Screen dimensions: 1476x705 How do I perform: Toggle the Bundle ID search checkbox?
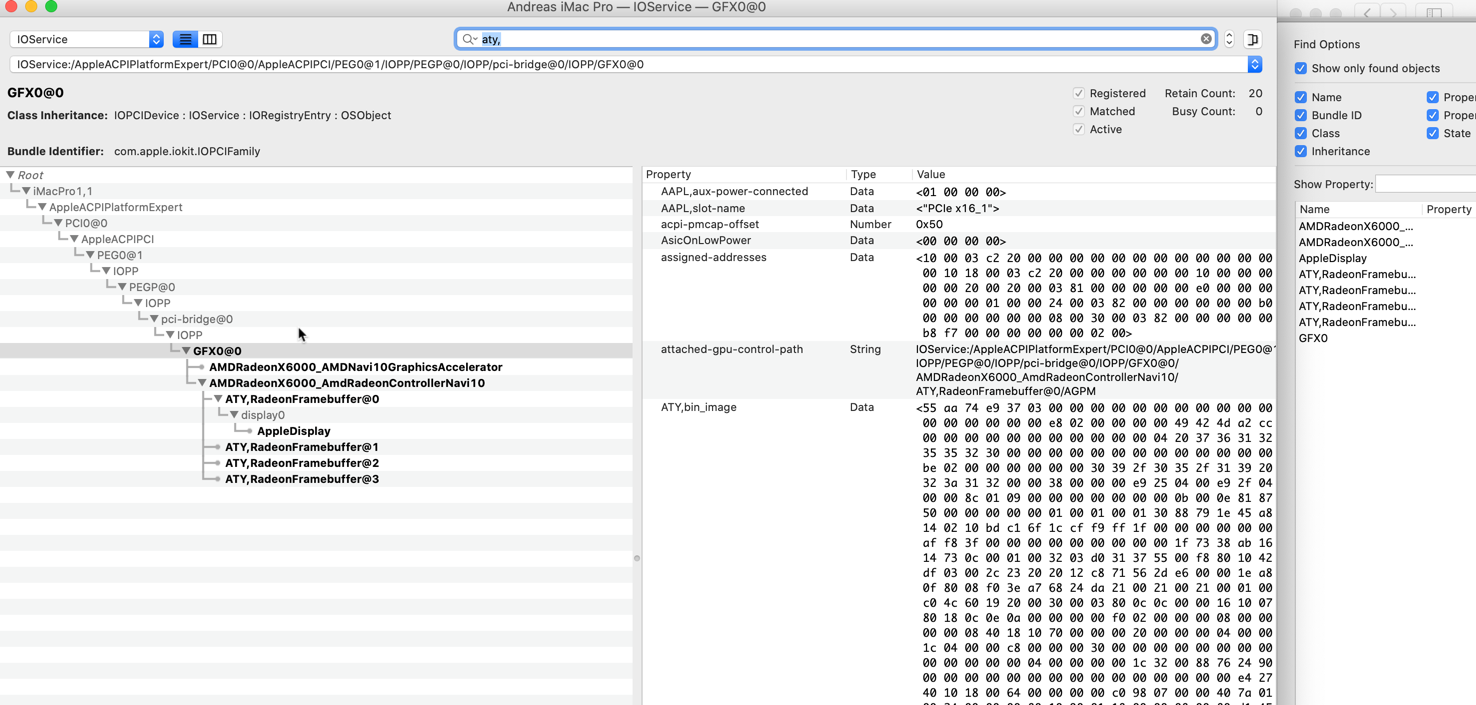pyautogui.click(x=1301, y=115)
